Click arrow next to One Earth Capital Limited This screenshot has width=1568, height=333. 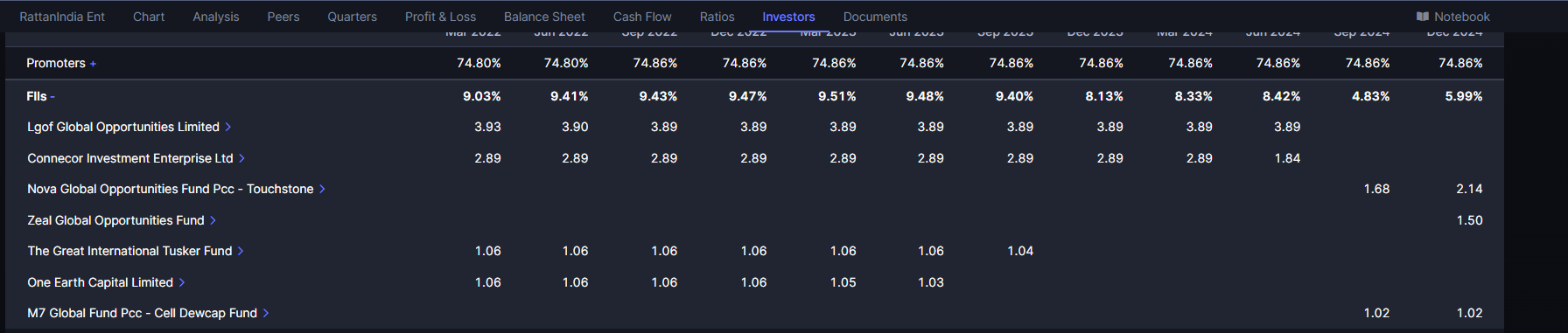(x=182, y=282)
